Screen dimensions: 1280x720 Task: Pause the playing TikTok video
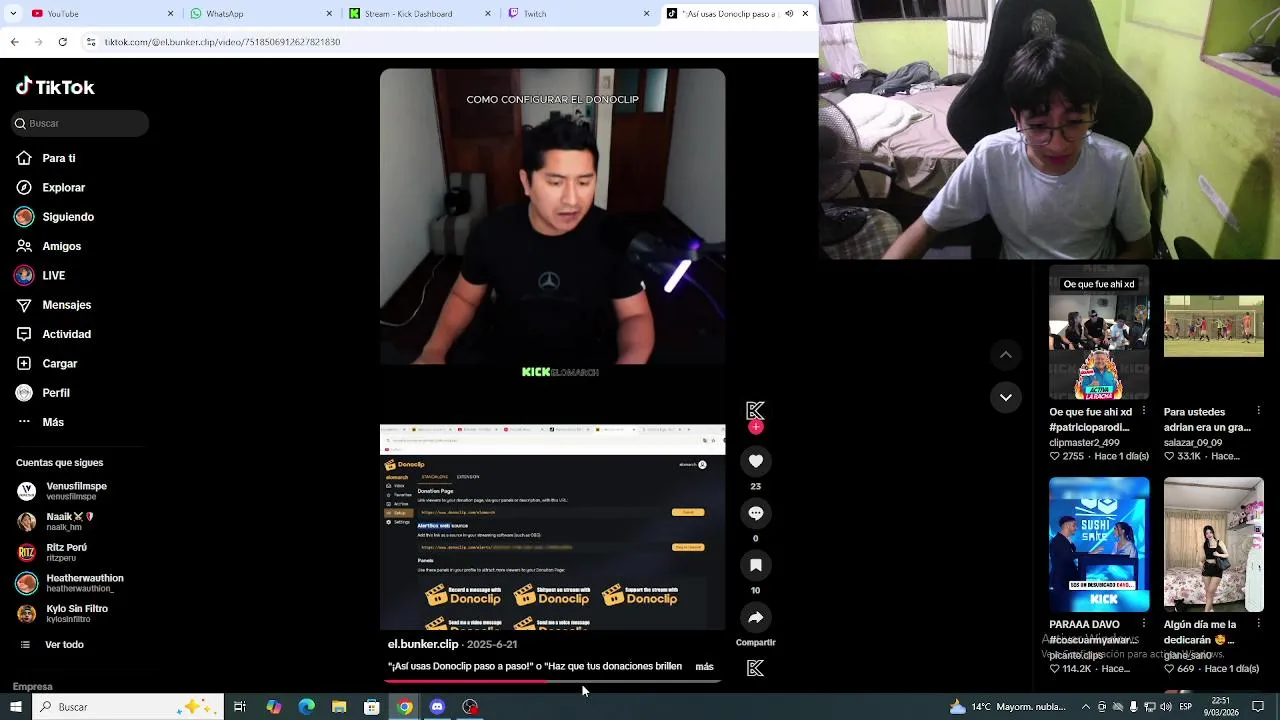[x=552, y=350]
